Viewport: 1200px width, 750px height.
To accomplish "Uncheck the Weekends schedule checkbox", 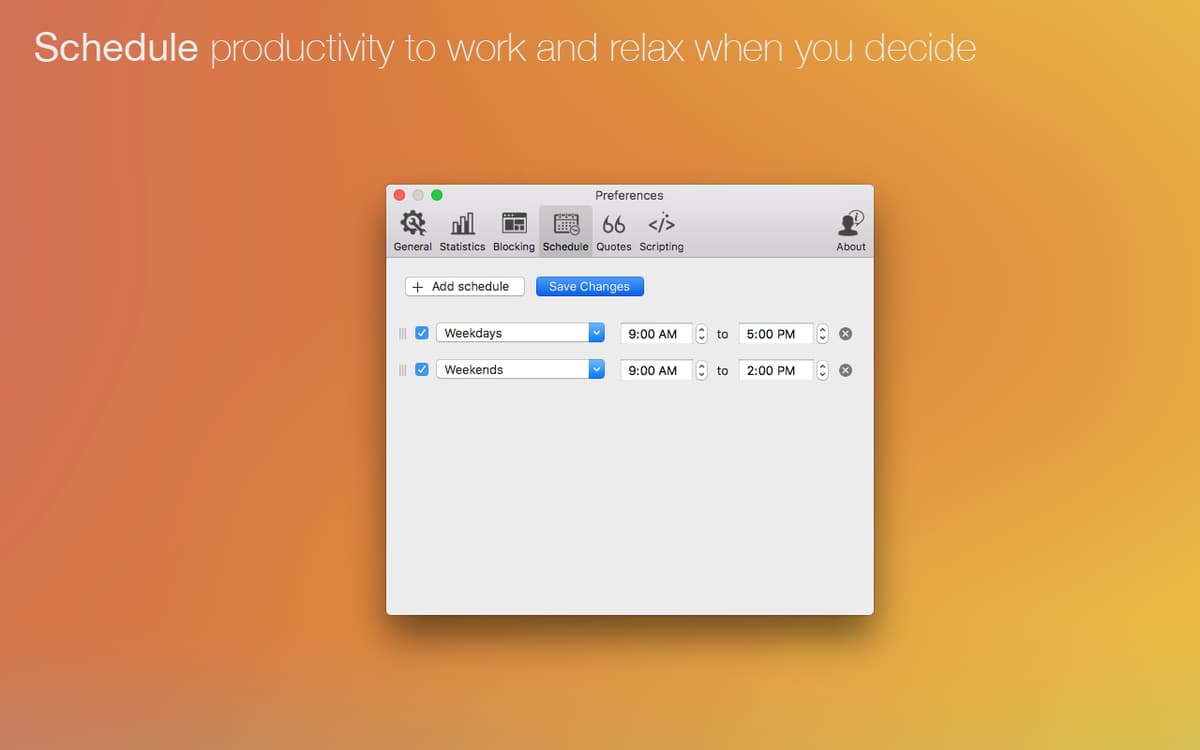I will [x=422, y=369].
